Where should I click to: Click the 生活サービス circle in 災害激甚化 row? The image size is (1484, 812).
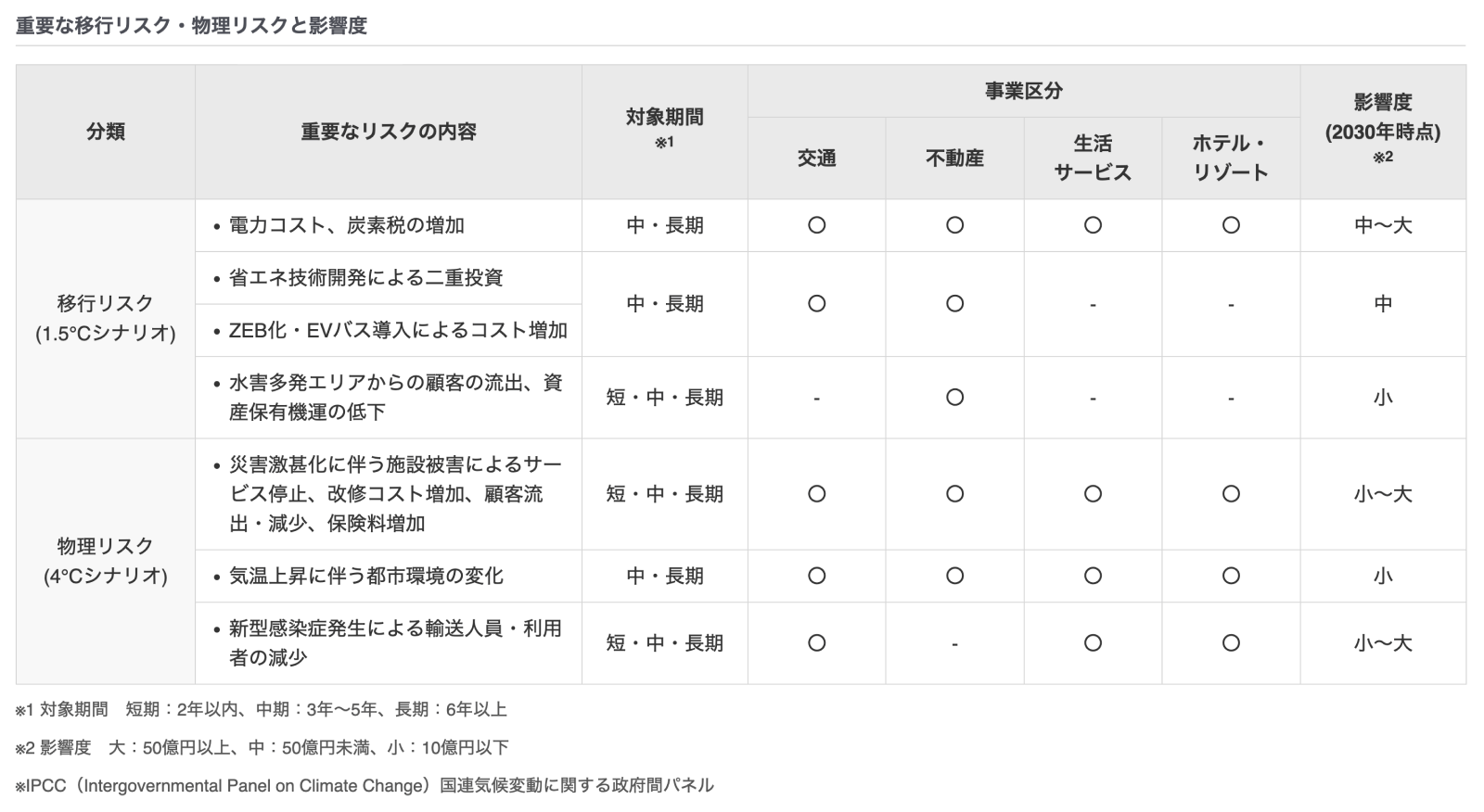pos(1093,494)
